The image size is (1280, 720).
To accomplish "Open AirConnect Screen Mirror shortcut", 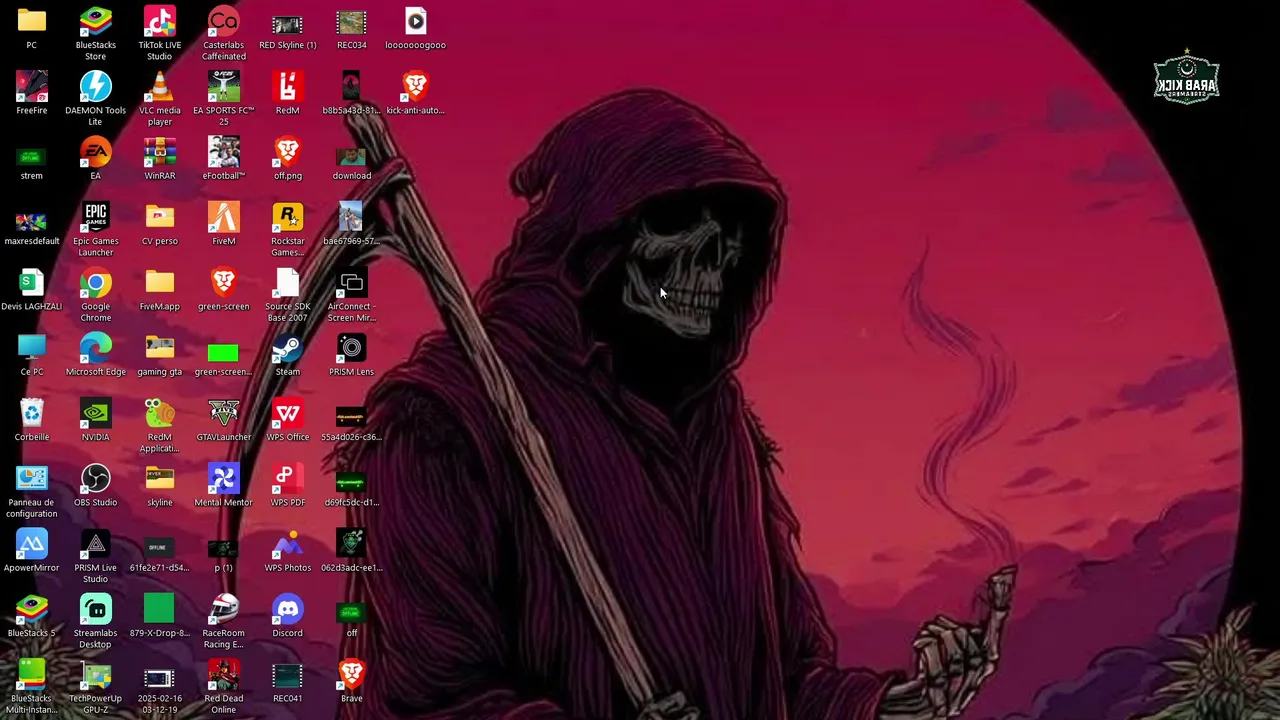I will [351, 283].
